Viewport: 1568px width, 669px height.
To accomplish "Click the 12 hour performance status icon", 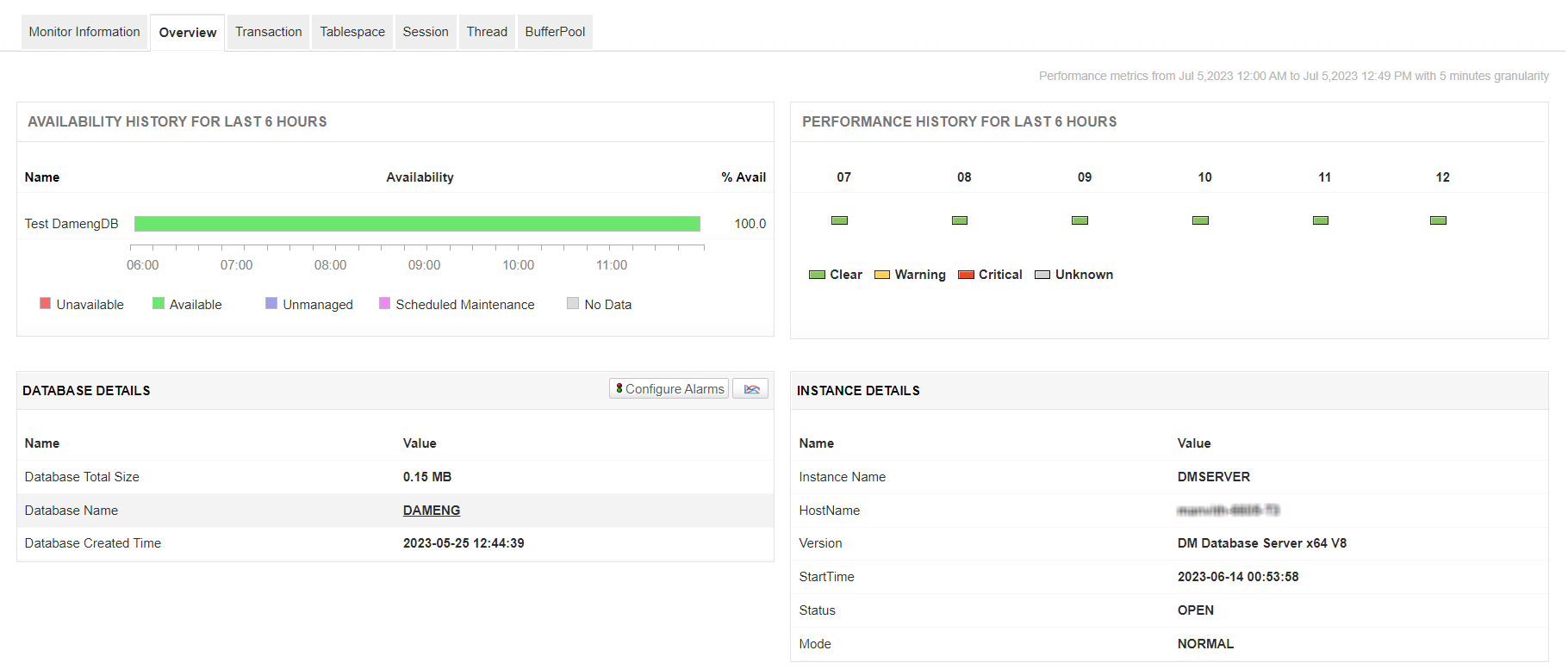I will pos(1438,220).
